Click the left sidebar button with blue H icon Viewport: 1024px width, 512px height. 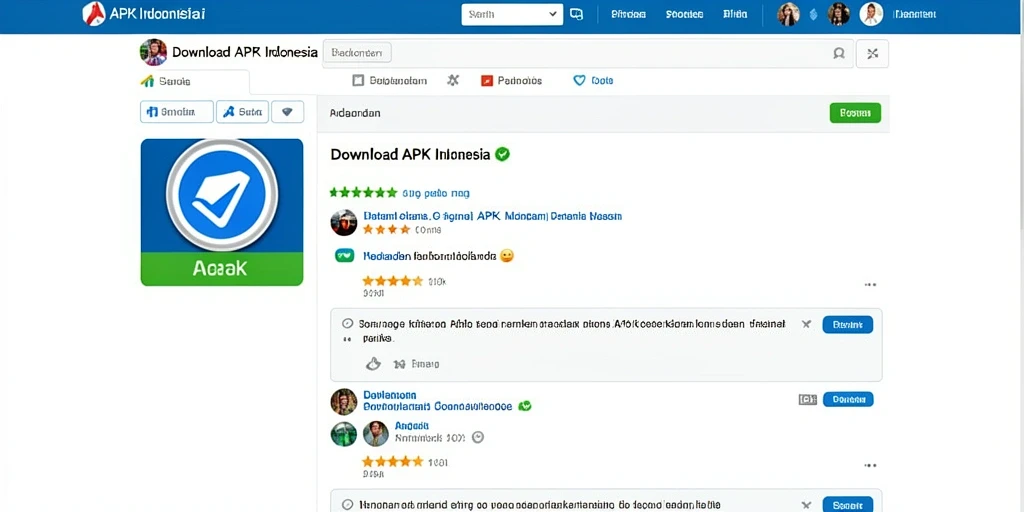tap(176, 112)
